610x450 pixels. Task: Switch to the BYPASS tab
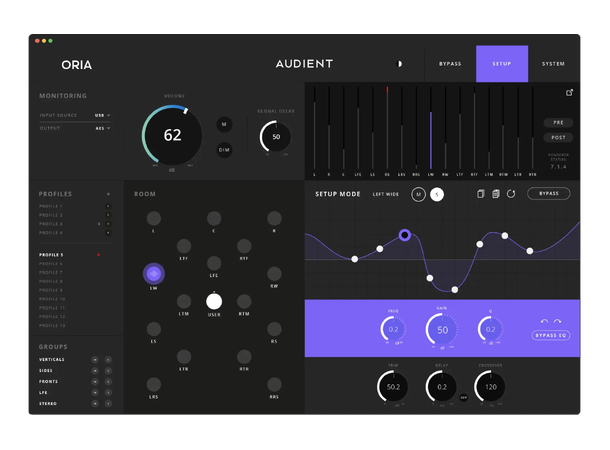pyautogui.click(x=450, y=64)
